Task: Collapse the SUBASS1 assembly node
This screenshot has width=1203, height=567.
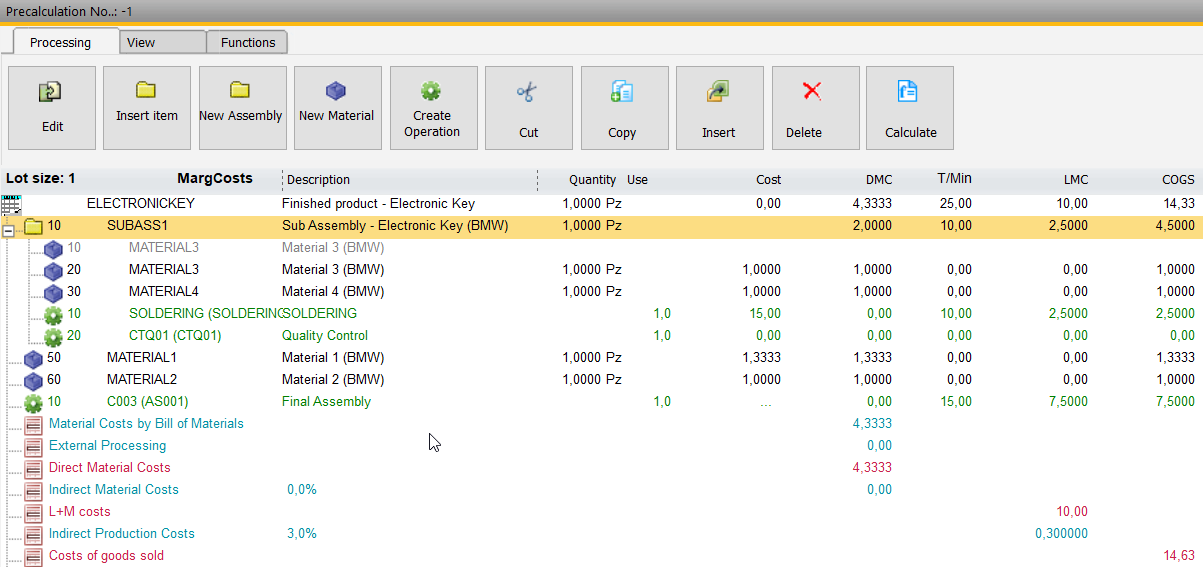Action: (9, 232)
